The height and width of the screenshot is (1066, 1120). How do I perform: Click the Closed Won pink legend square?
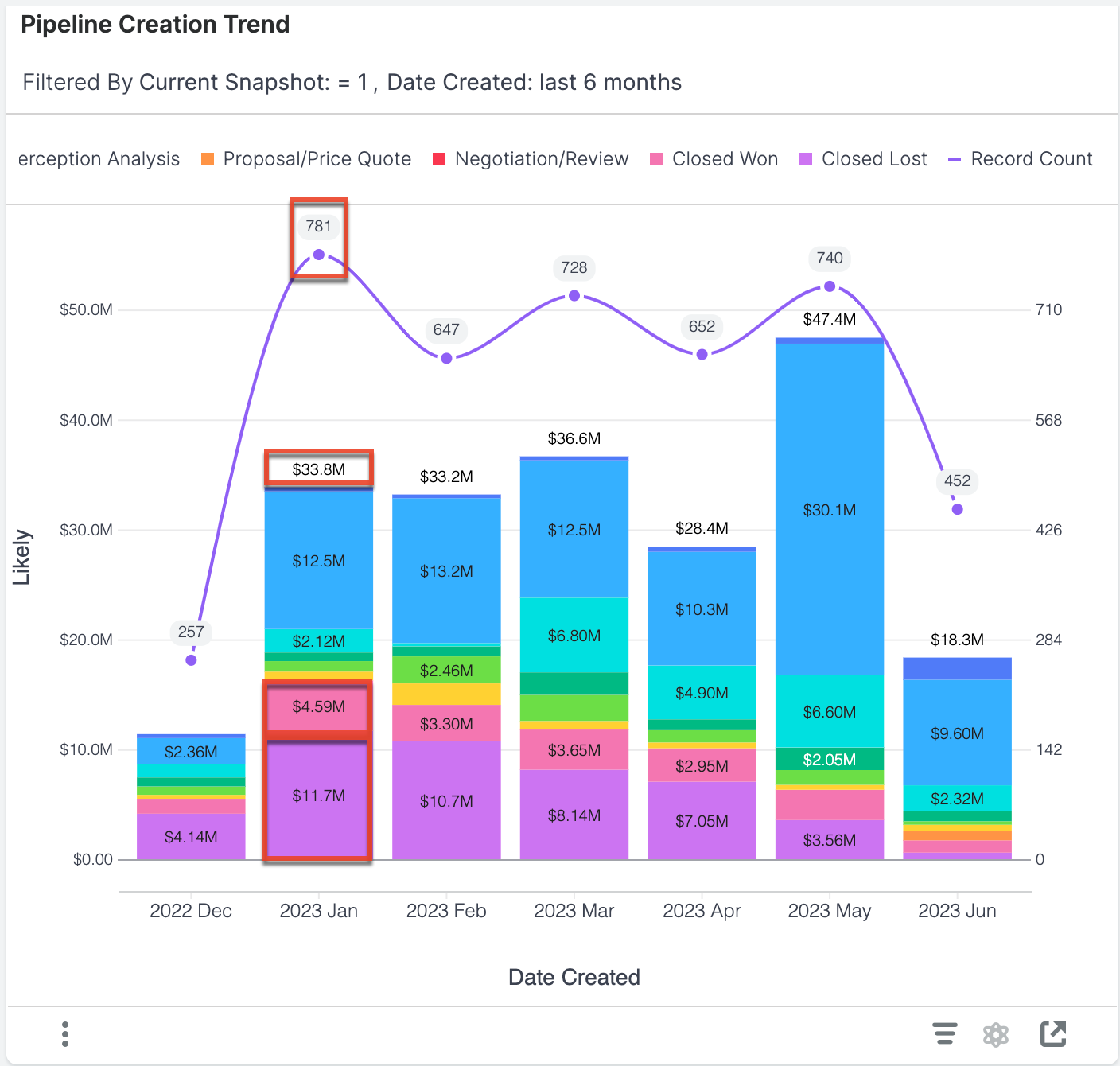coord(655,158)
